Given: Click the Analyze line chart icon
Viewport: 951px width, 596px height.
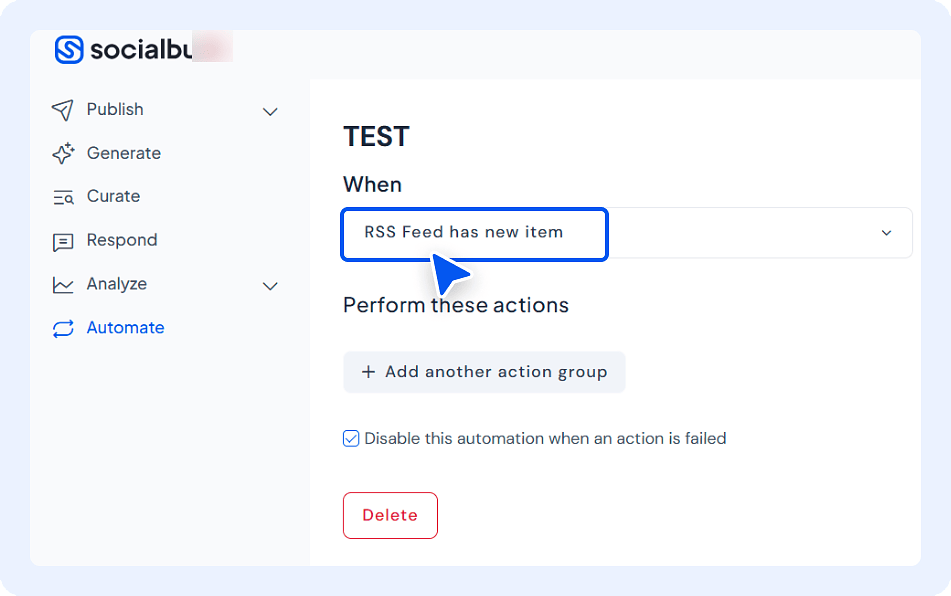Looking at the screenshot, I should tap(63, 285).
